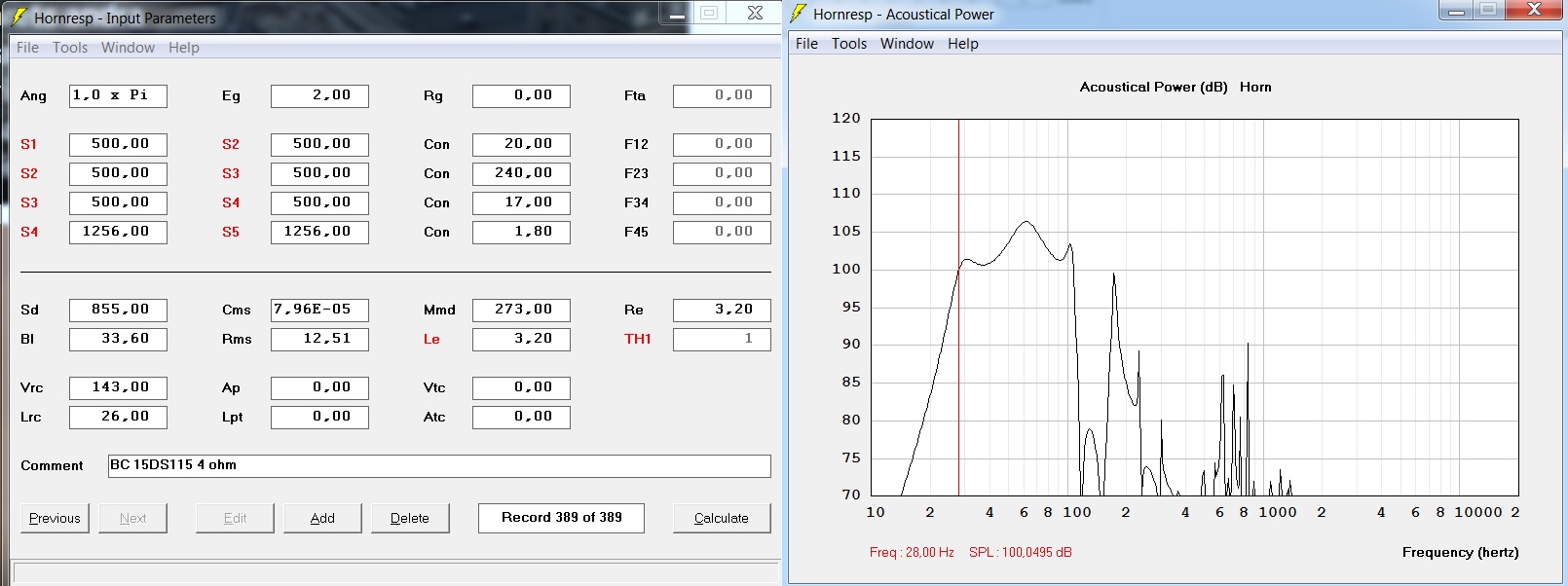Screen dimensions: 1568x586
Task: Select the F23 field
Action: coord(722,173)
